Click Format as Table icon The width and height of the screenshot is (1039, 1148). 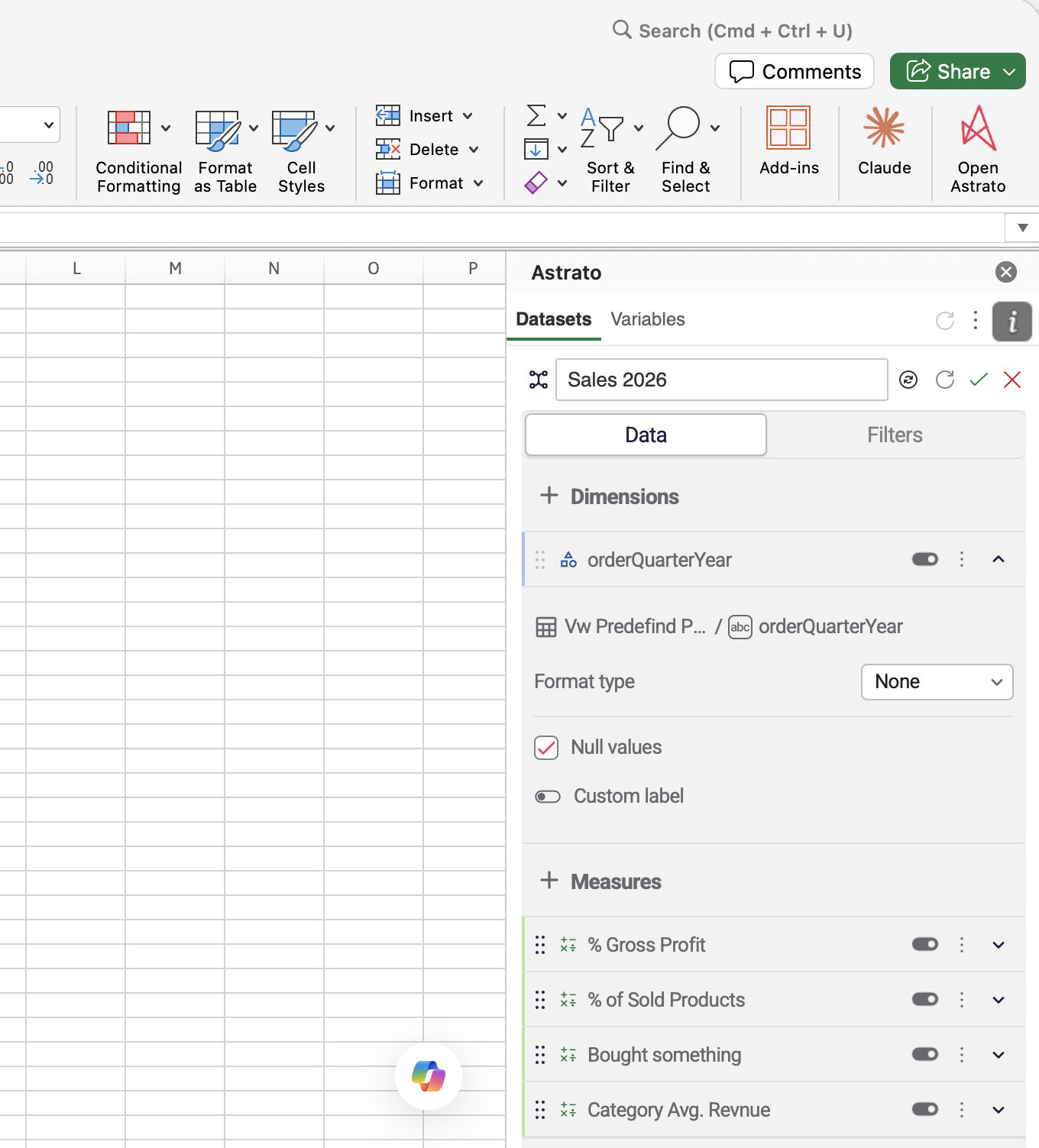click(218, 129)
